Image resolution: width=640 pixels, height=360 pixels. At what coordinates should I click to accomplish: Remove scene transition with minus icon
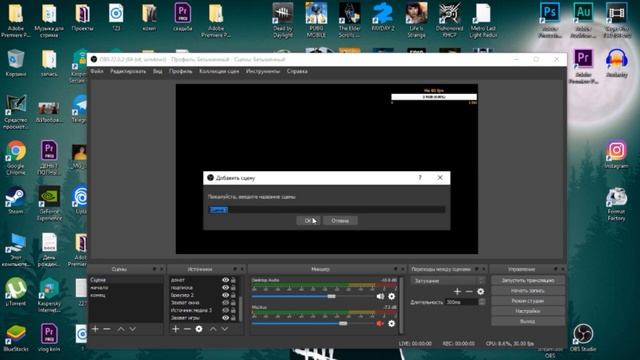pos(469,291)
